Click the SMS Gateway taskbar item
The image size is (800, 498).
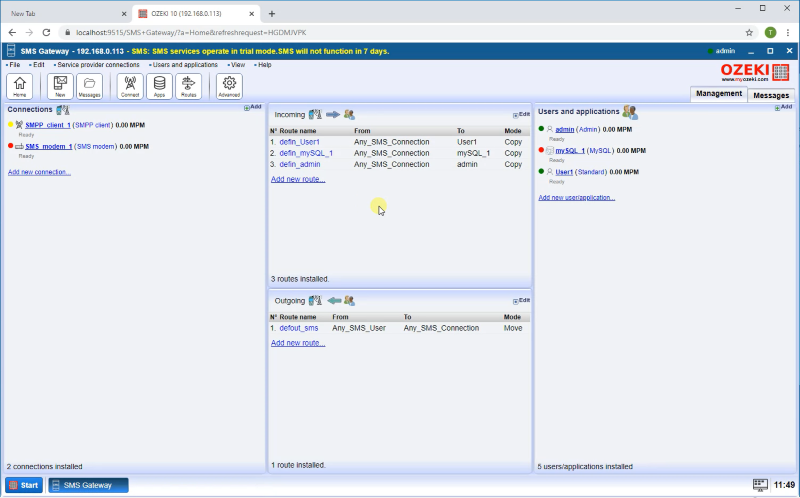click(88, 485)
